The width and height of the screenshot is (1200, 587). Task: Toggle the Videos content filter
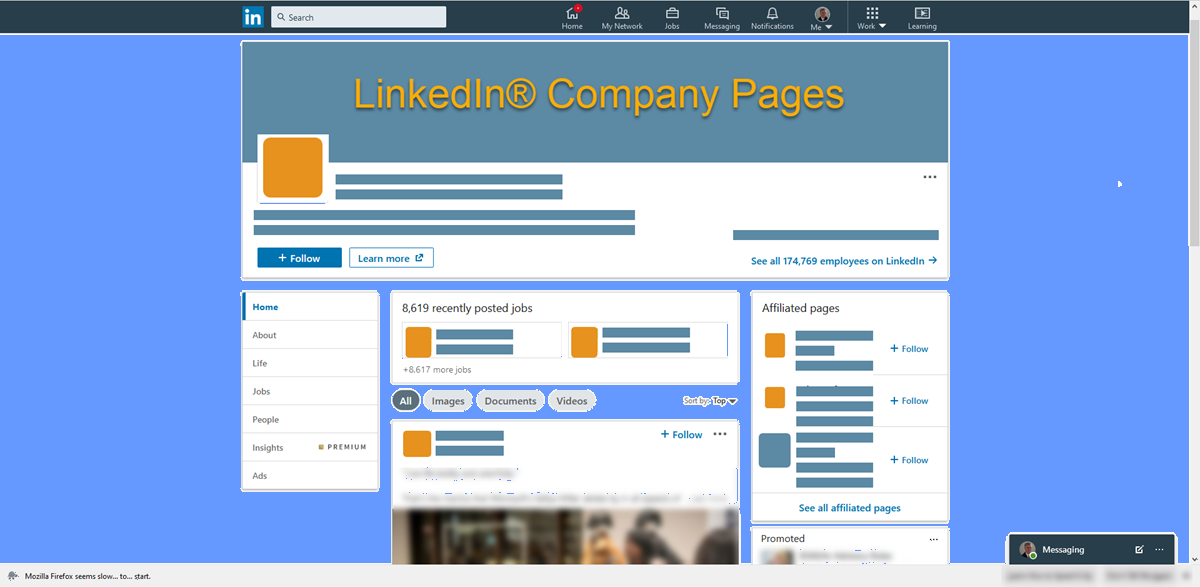pos(571,400)
